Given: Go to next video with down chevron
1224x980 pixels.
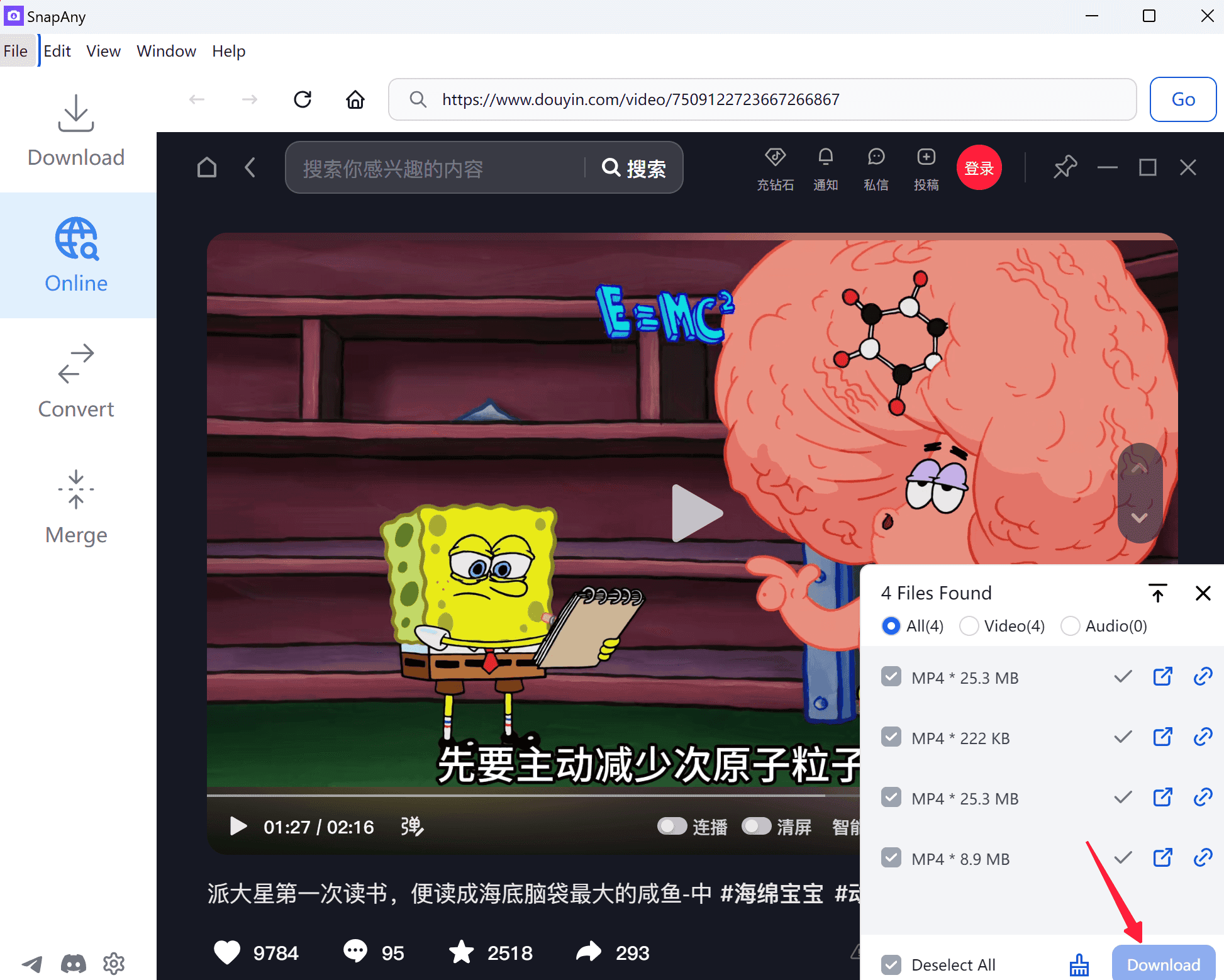Looking at the screenshot, I should [x=1139, y=518].
